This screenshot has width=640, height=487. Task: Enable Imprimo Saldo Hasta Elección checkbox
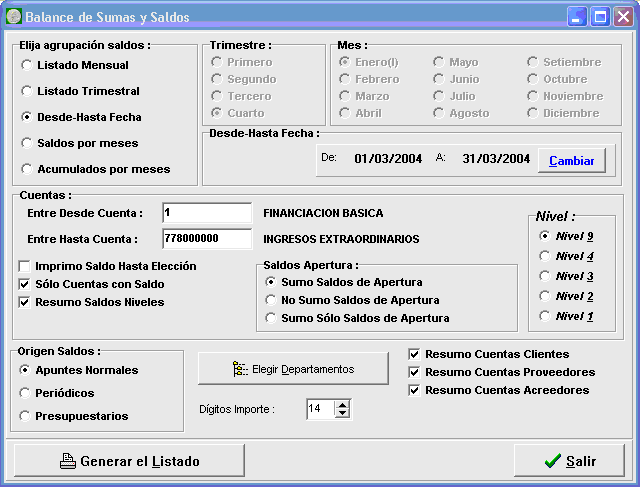click(x=25, y=266)
